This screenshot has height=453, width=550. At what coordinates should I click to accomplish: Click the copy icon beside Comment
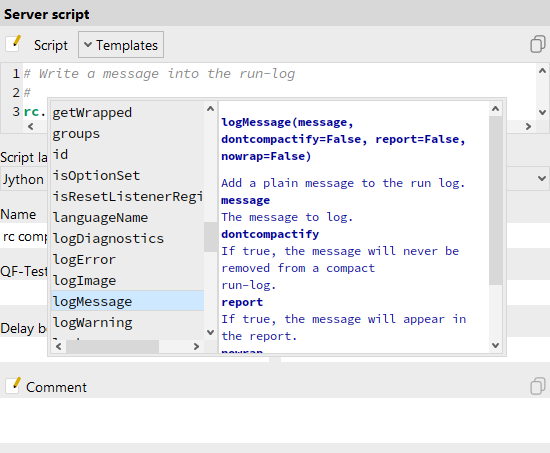[537, 386]
